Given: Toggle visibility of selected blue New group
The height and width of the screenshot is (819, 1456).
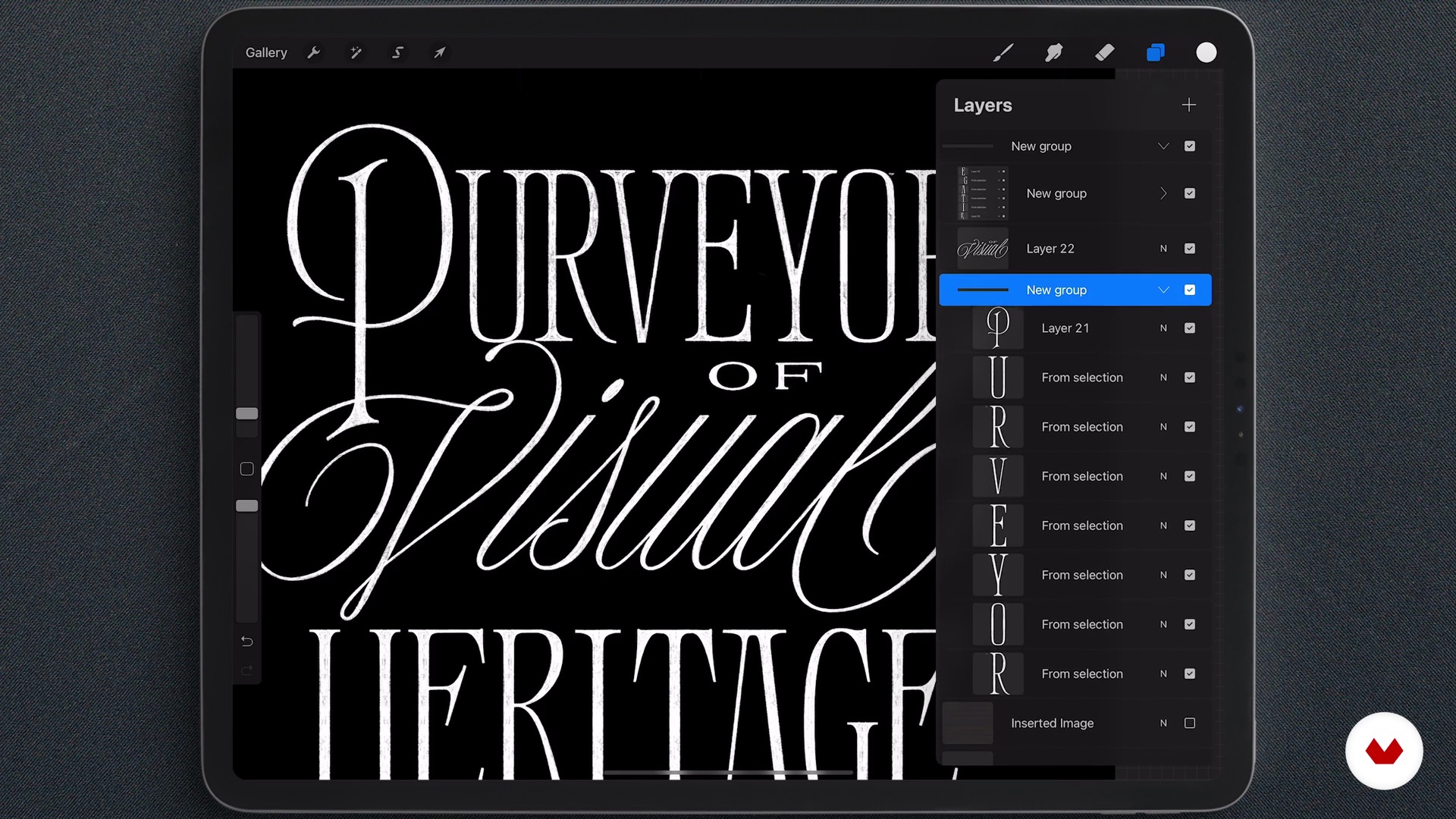Looking at the screenshot, I should (x=1190, y=290).
